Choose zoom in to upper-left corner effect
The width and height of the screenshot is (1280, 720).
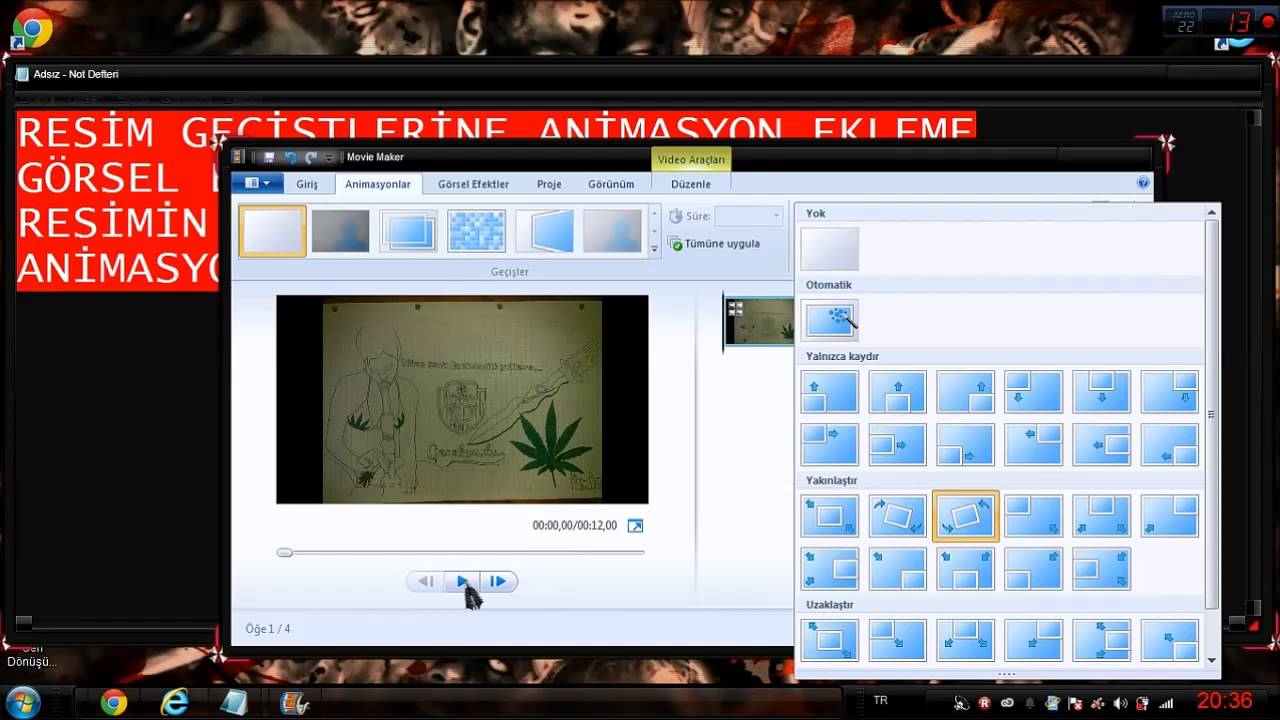pos(1034,516)
